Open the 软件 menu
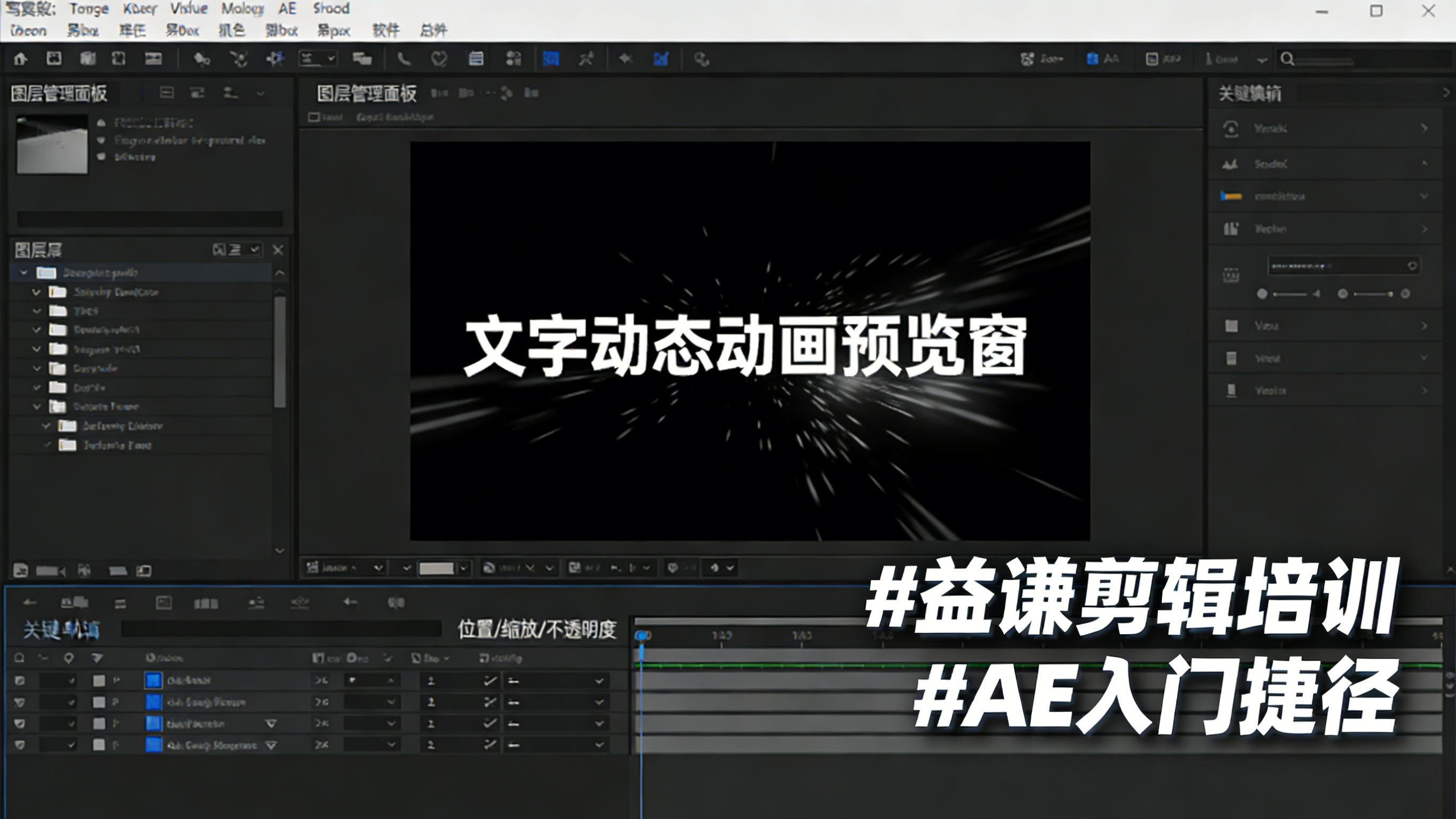 tap(386, 30)
